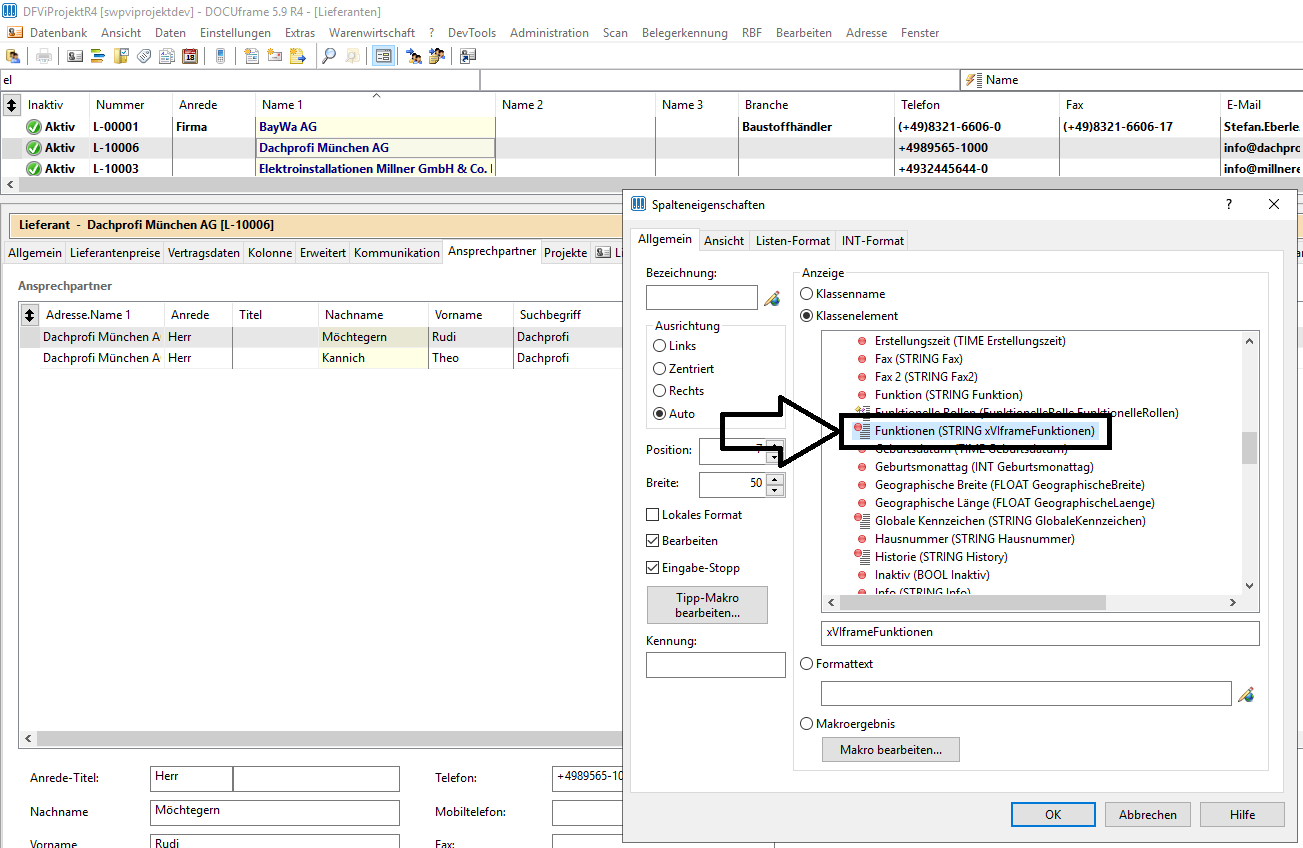The height and width of the screenshot is (848, 1303).
Task: Decrease the Breite value with down arrow
Action: click(x=775, y=491)
